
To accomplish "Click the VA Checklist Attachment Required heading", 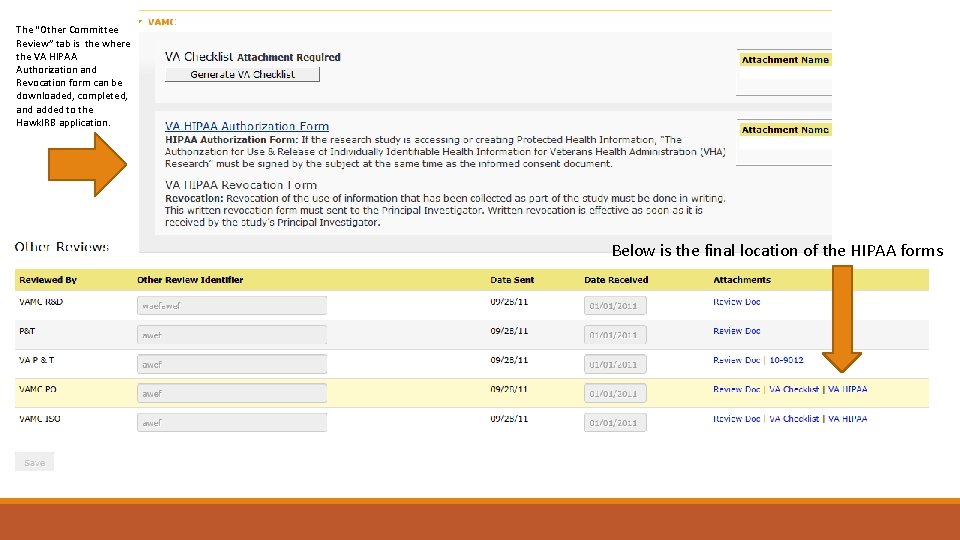I will pos(252,57).
